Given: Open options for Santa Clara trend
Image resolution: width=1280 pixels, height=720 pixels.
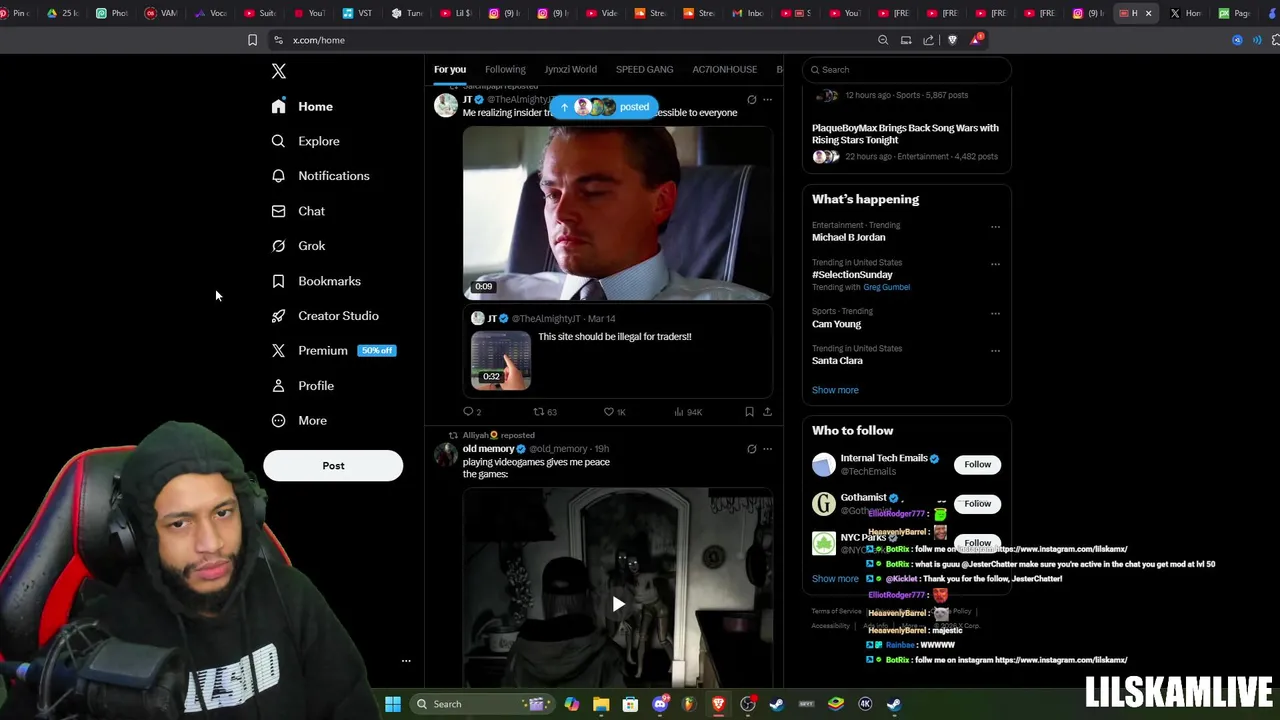Looking at the screenshot, I should [995, 350].
